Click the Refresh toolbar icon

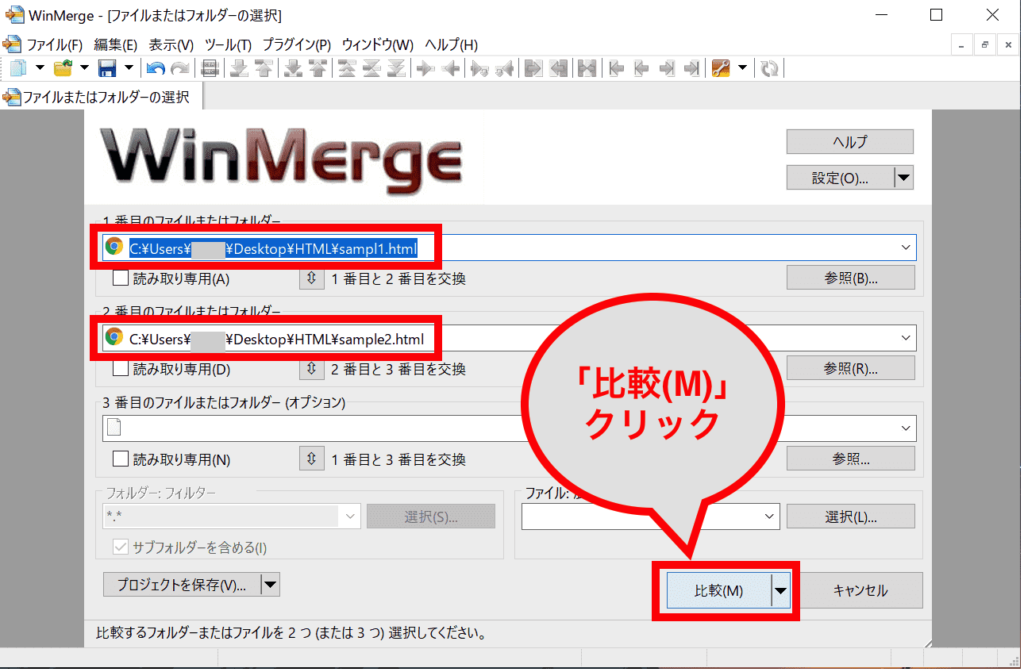(x=769, y=68)
